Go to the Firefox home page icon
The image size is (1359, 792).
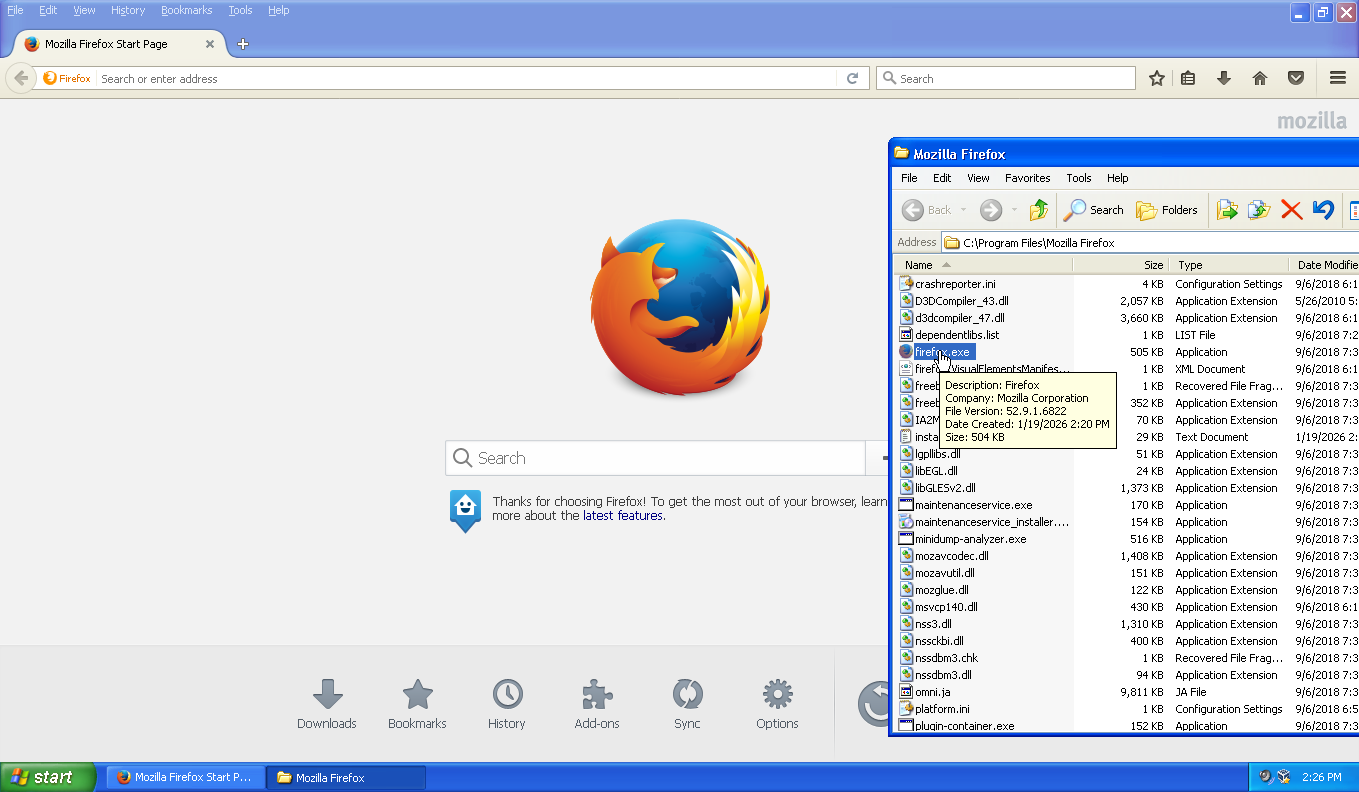click(1260, 78)
